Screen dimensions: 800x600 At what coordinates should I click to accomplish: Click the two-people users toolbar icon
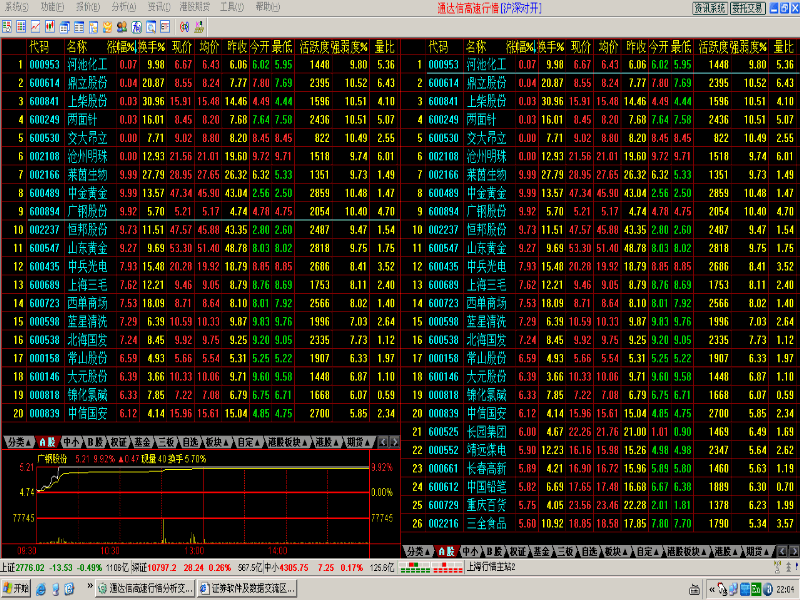click(121, 27)
